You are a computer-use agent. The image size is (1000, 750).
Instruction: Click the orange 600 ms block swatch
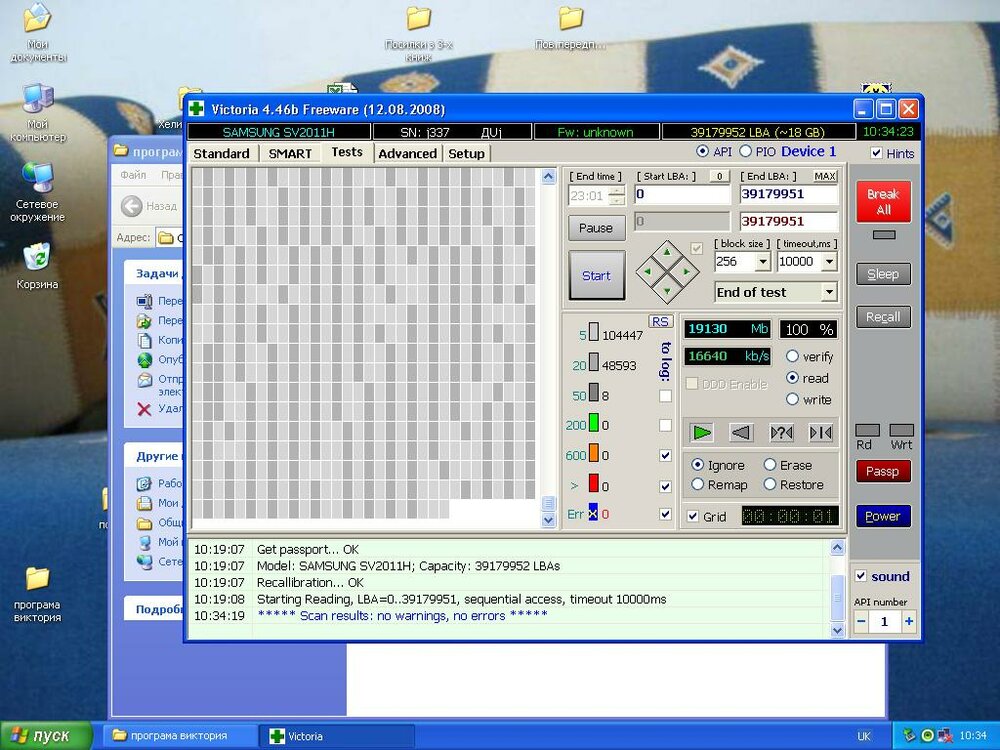click(x=593, y=455)
